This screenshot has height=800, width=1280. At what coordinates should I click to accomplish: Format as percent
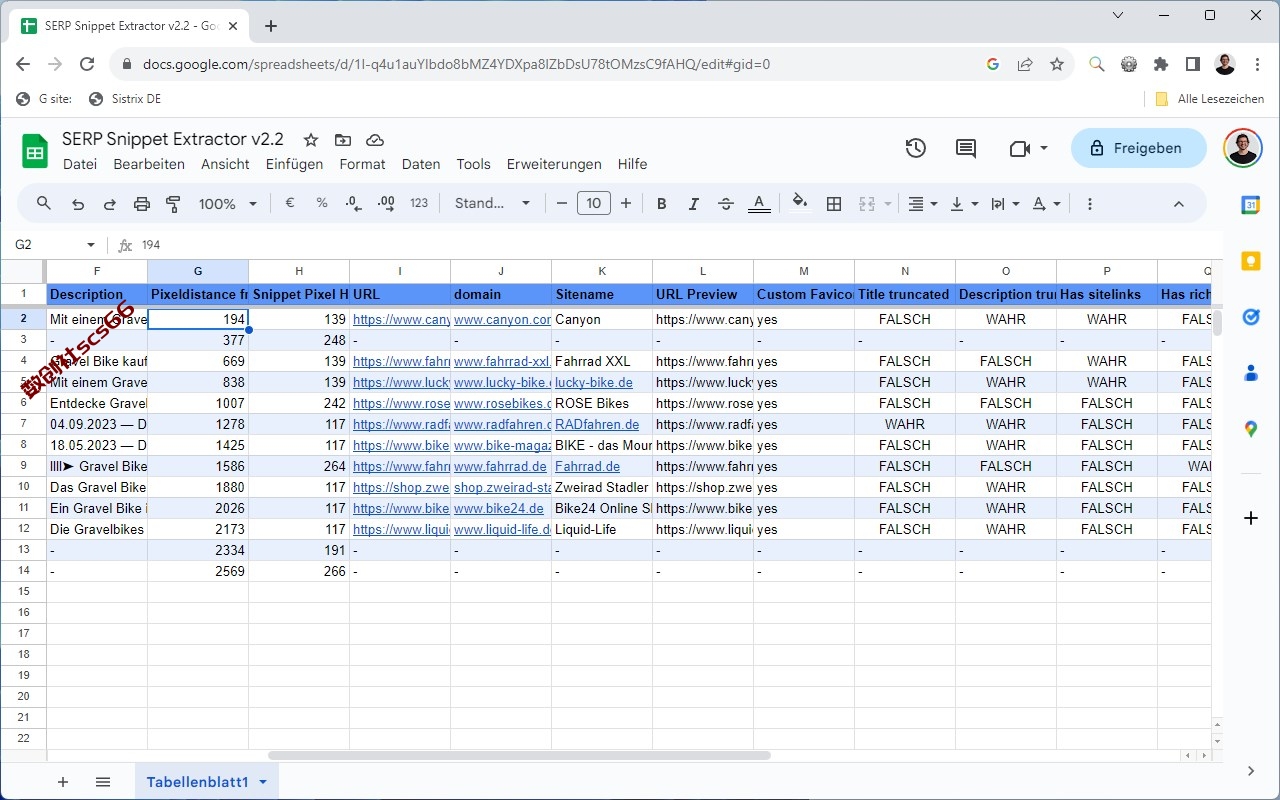point(322,203)
